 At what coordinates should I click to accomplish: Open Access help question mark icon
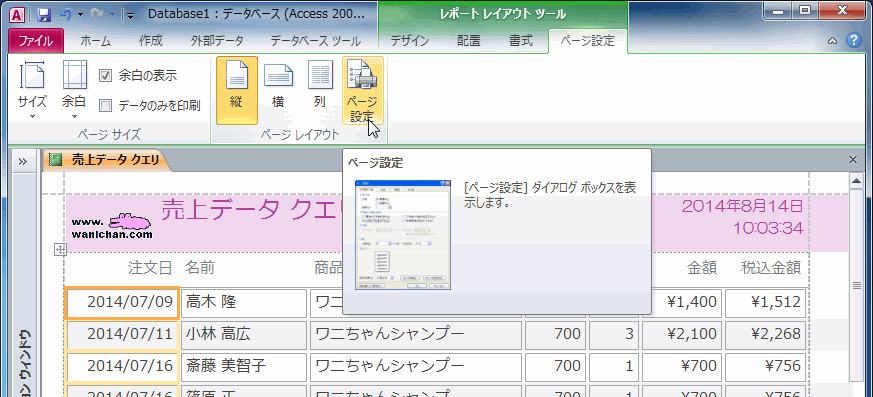(853, 40)
